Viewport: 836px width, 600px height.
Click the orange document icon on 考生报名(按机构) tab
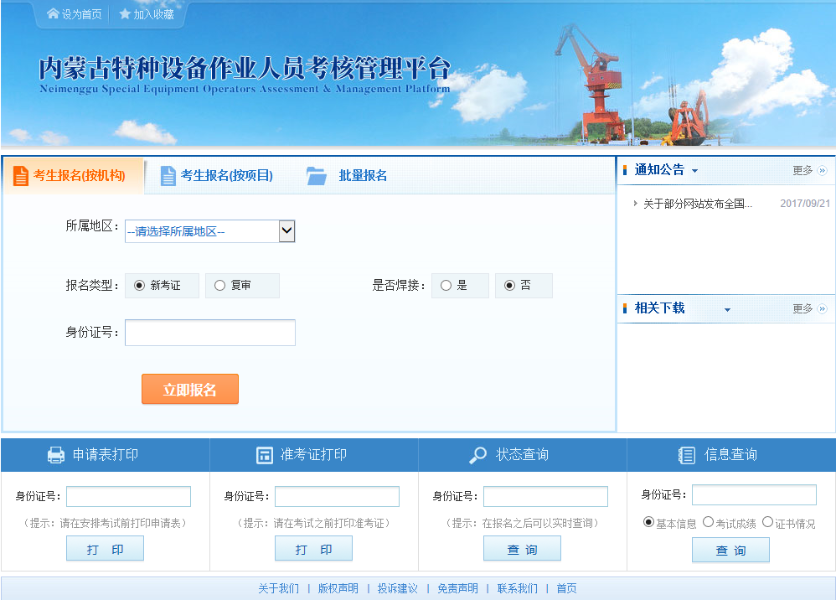(21, 174)
